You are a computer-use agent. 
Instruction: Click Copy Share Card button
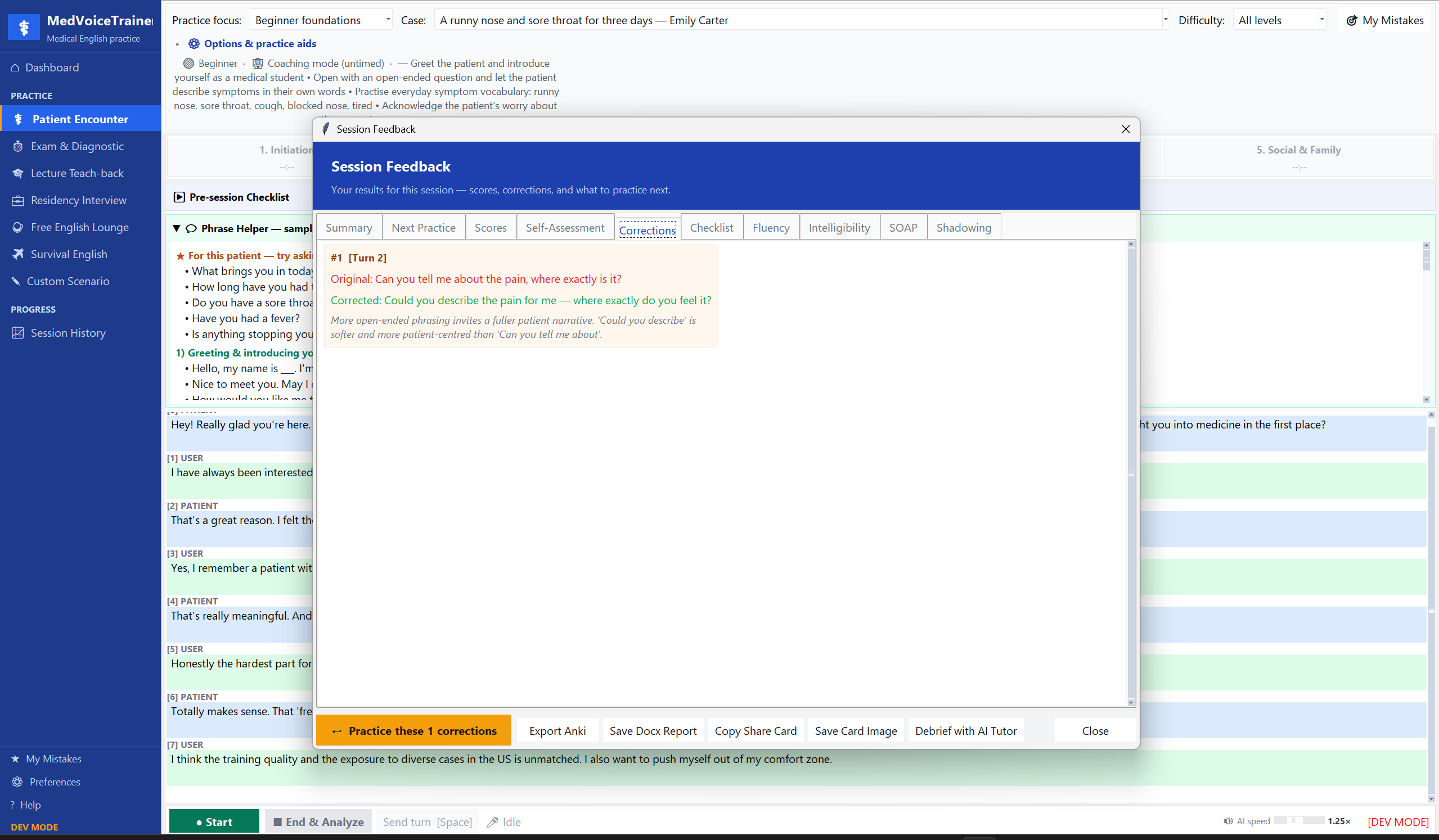coord(756,730)
